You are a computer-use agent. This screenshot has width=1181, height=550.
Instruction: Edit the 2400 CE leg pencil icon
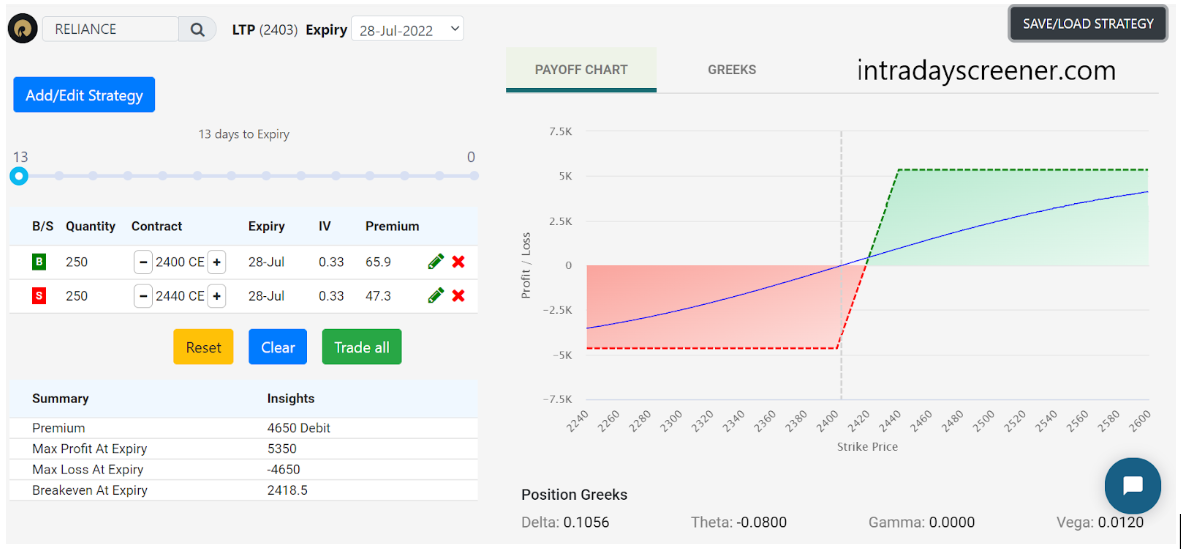pos(435,262)
